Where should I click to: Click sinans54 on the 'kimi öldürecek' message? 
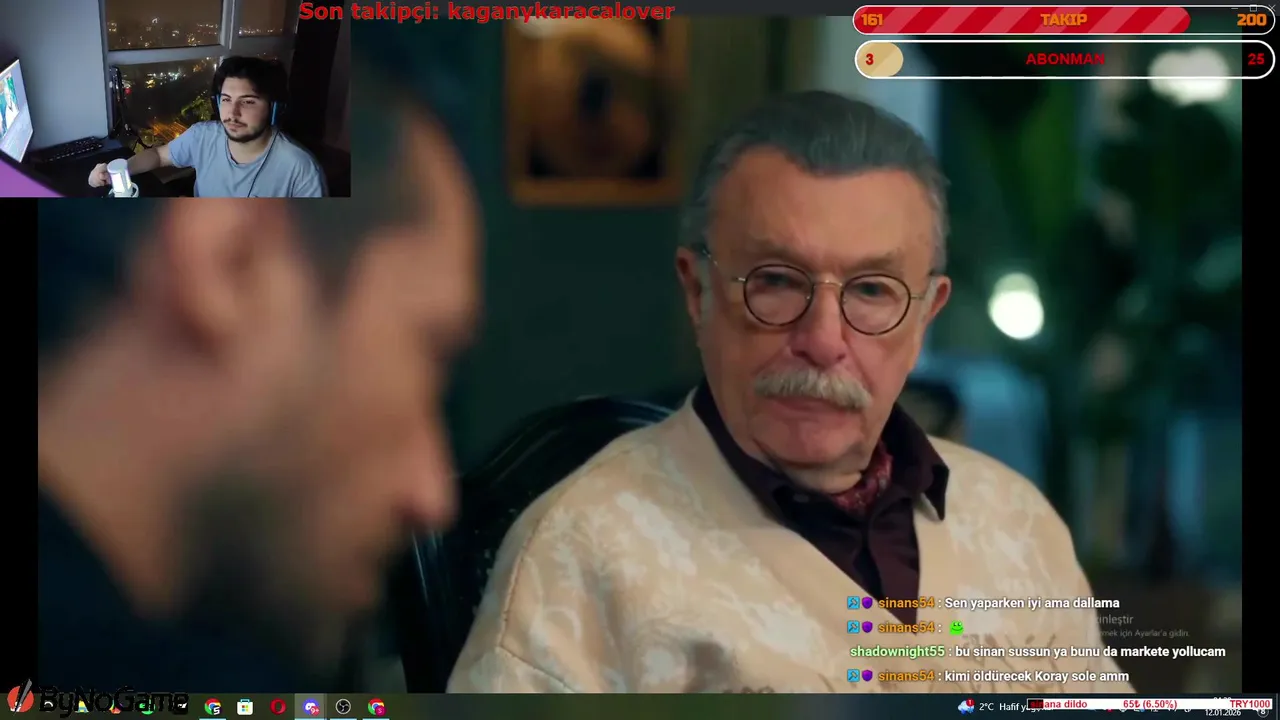906,676
